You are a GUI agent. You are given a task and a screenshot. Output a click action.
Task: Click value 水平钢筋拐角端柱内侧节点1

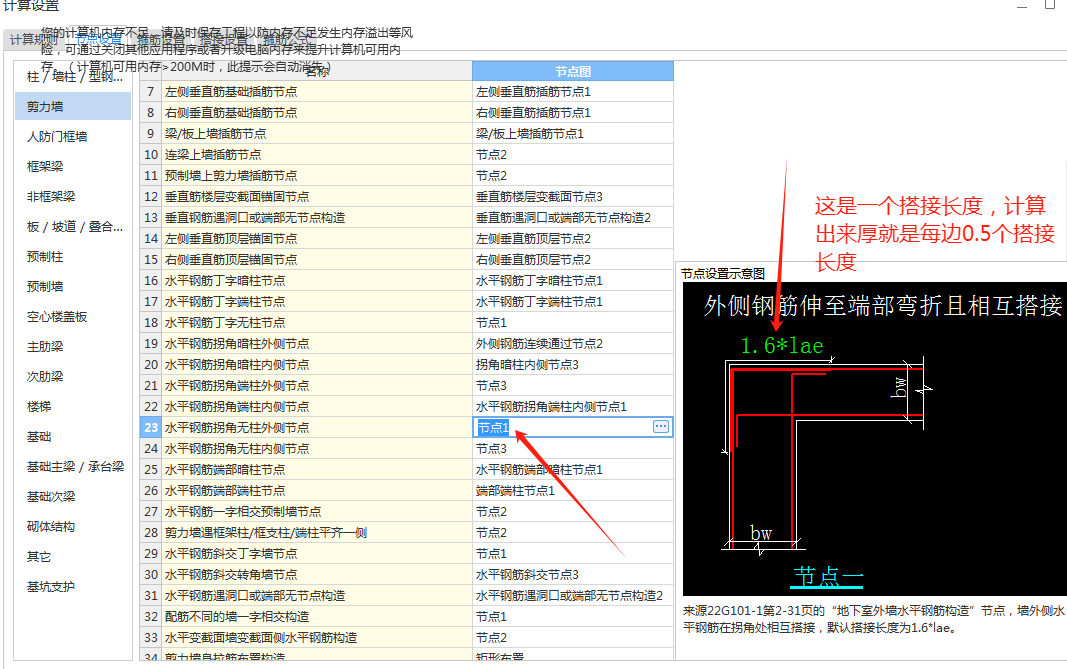coord(573,407)
